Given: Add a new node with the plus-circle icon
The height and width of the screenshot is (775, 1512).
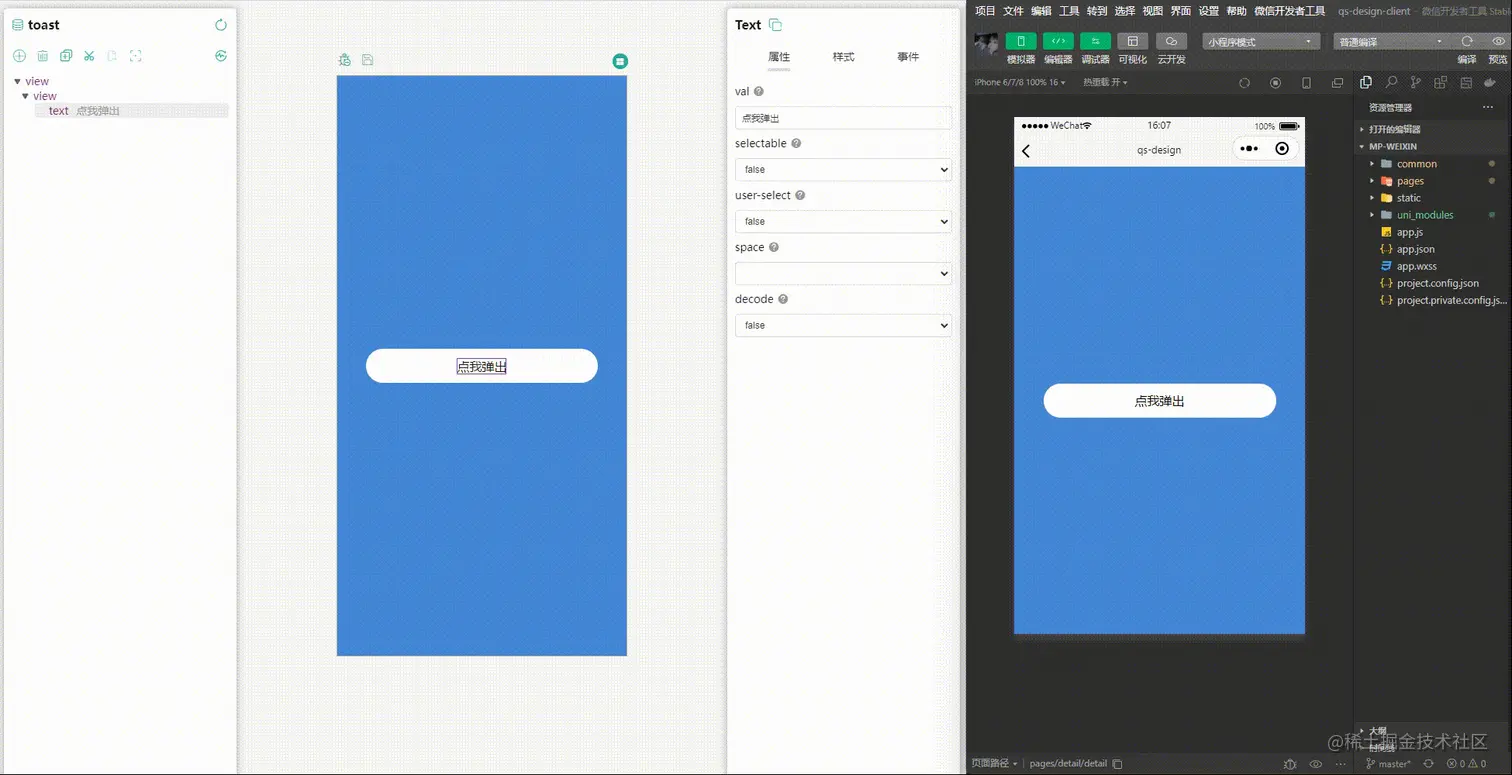Looking at the screenshot, I should (x=19, y=56).
